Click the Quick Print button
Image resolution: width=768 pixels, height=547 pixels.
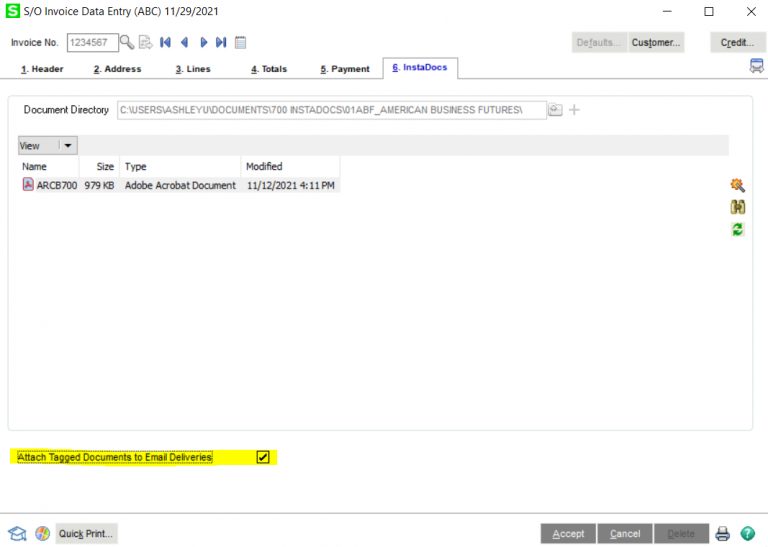click(x=86, y=534)
